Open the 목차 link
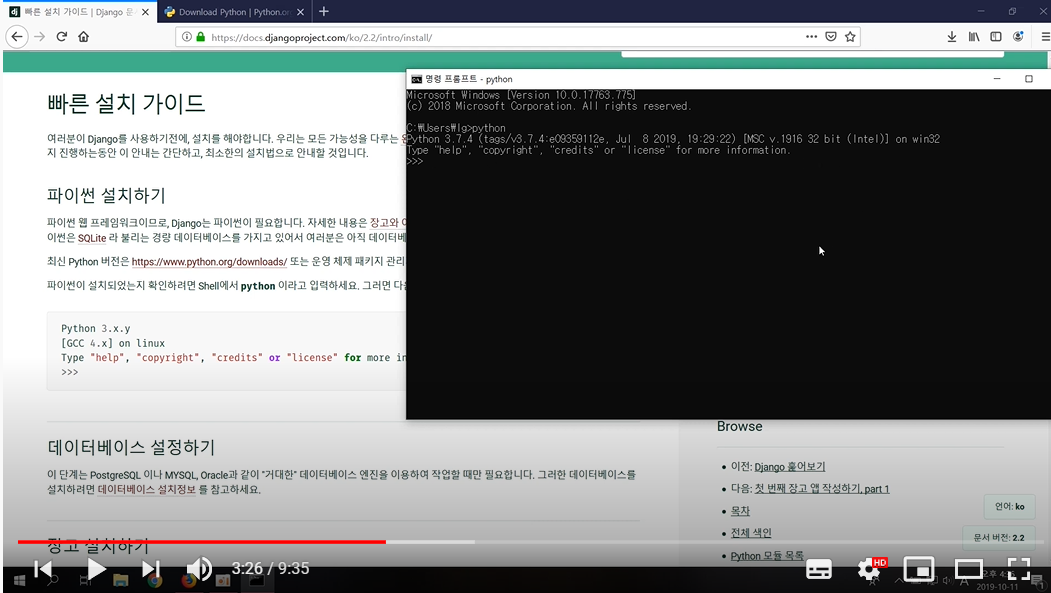1051x593 pixels. pyautogui.click(x=740, y=511)
